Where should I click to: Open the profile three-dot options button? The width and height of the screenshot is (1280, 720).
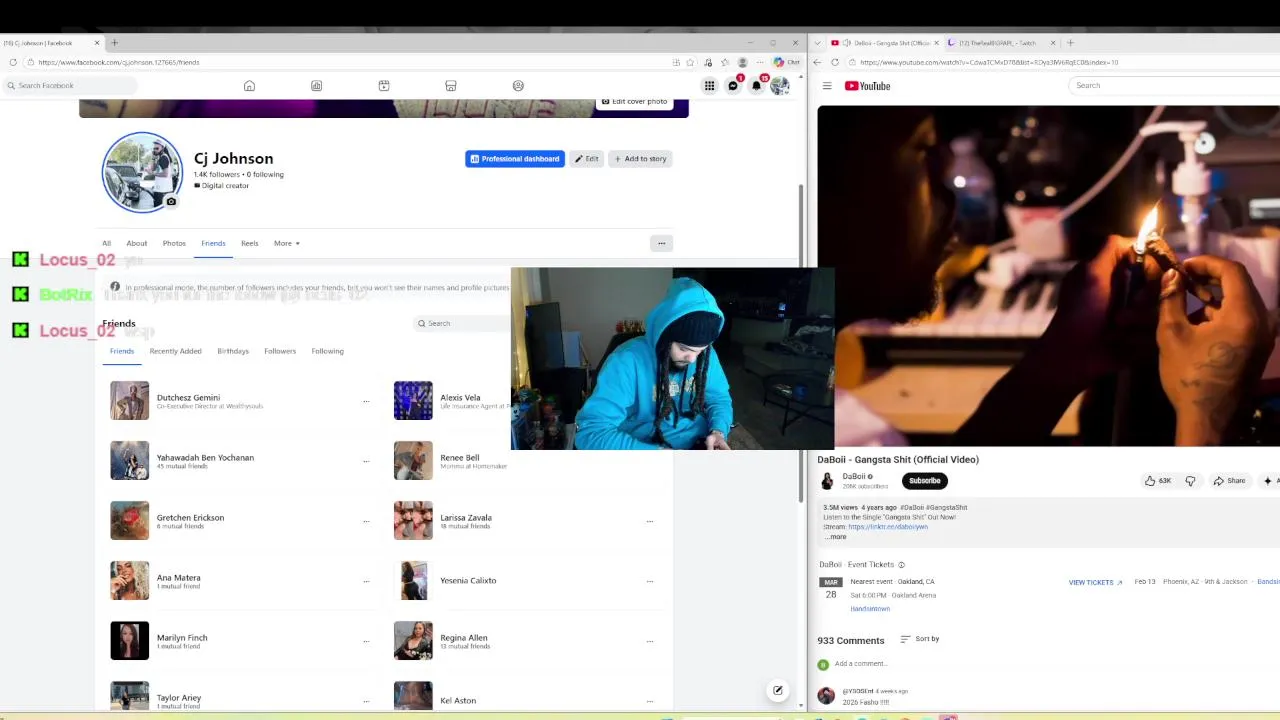[x=661, y=243]
